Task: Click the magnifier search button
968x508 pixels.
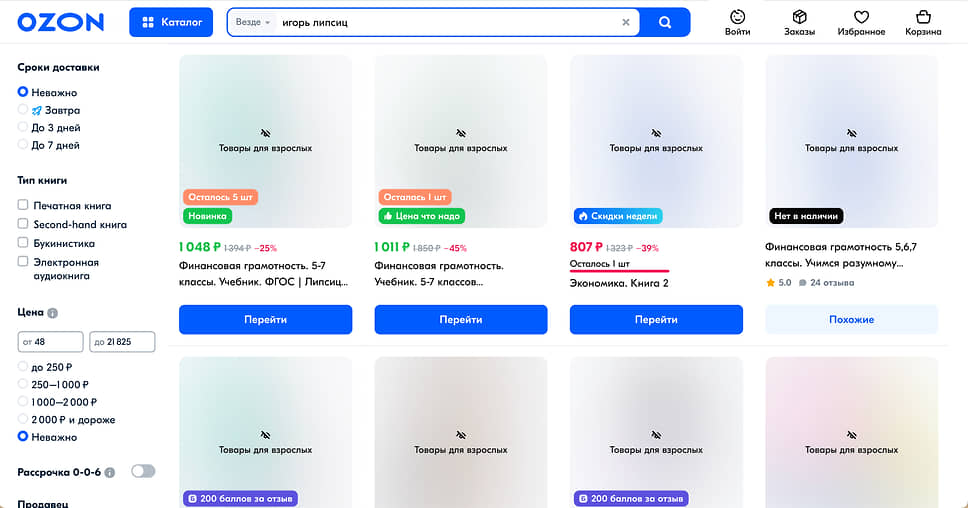Action: (665, 22)
